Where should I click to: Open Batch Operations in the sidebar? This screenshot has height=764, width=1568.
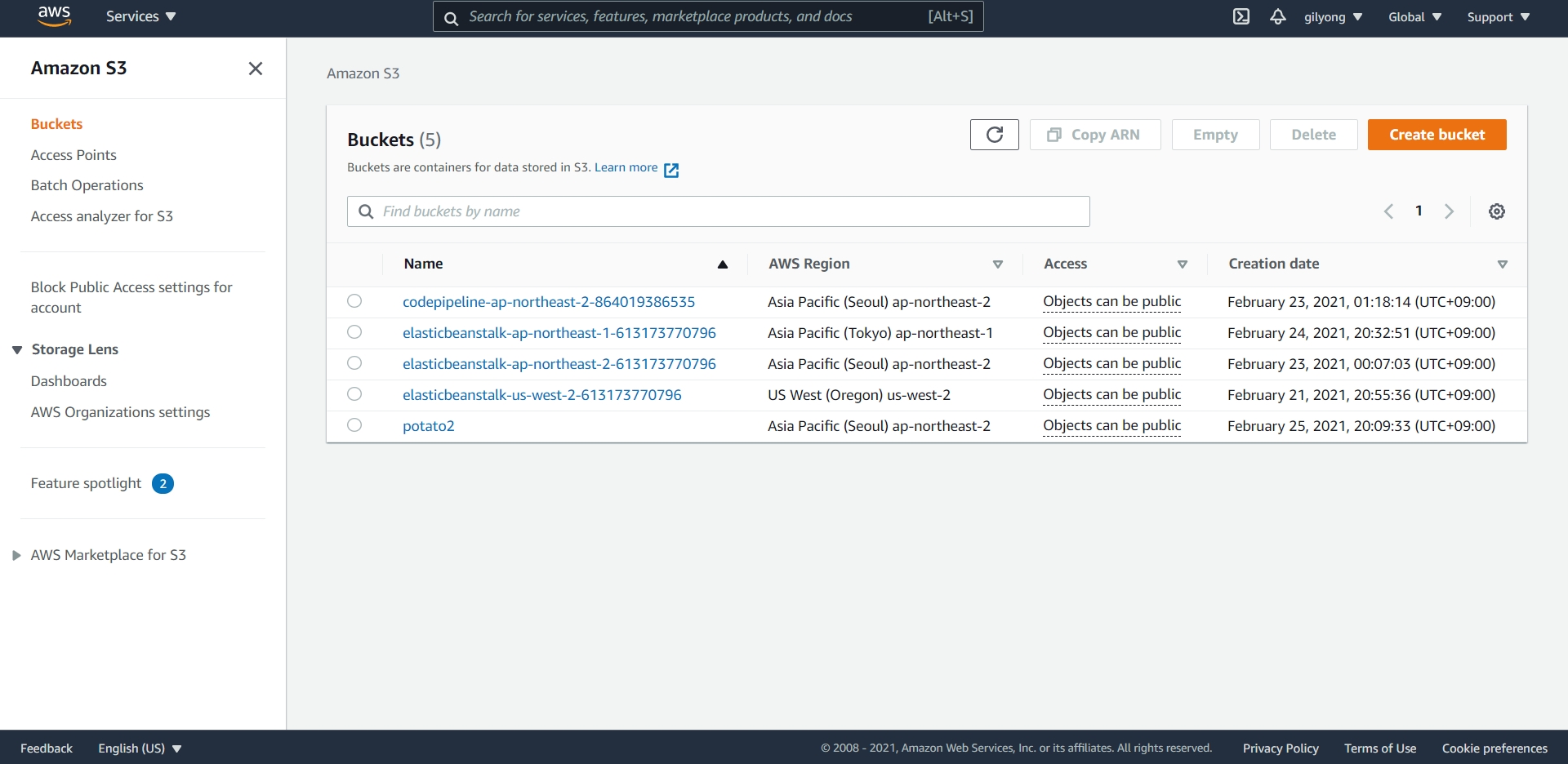87,185
